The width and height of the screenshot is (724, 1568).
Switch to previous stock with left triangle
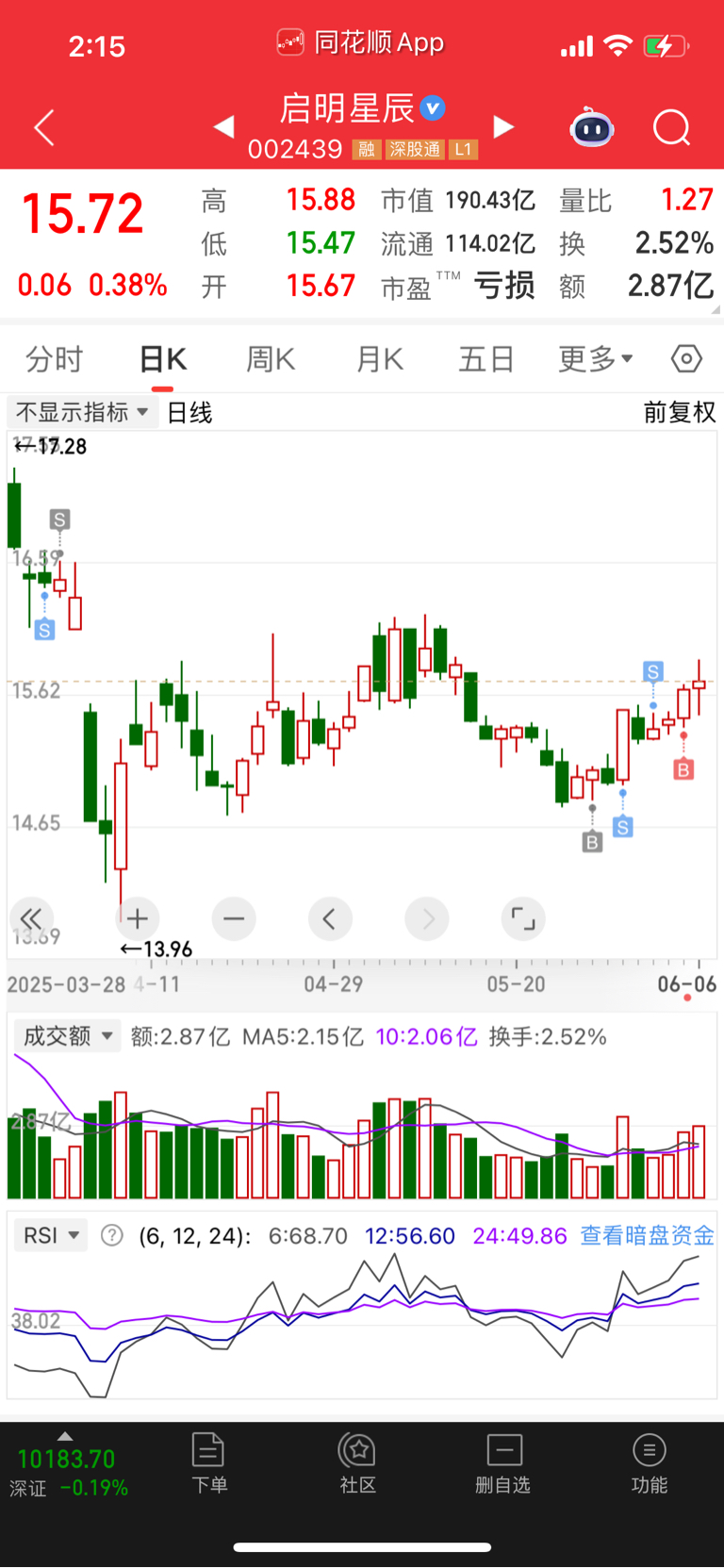click(223, 126)
